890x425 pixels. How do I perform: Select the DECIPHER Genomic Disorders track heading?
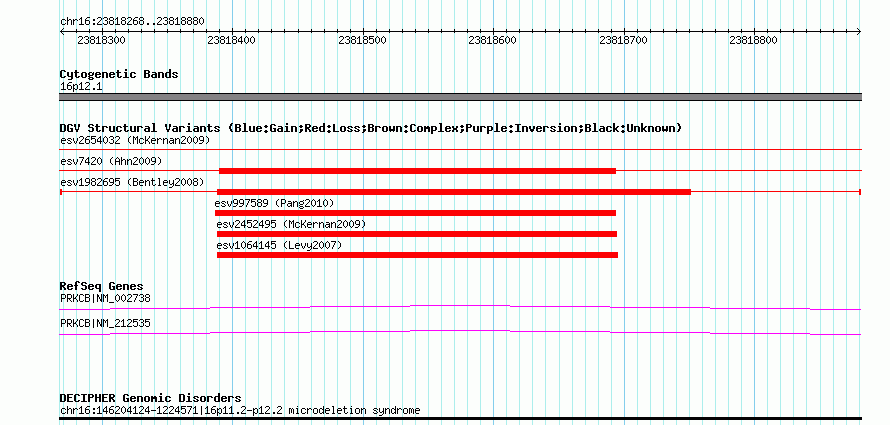click(x=150, y=398)
